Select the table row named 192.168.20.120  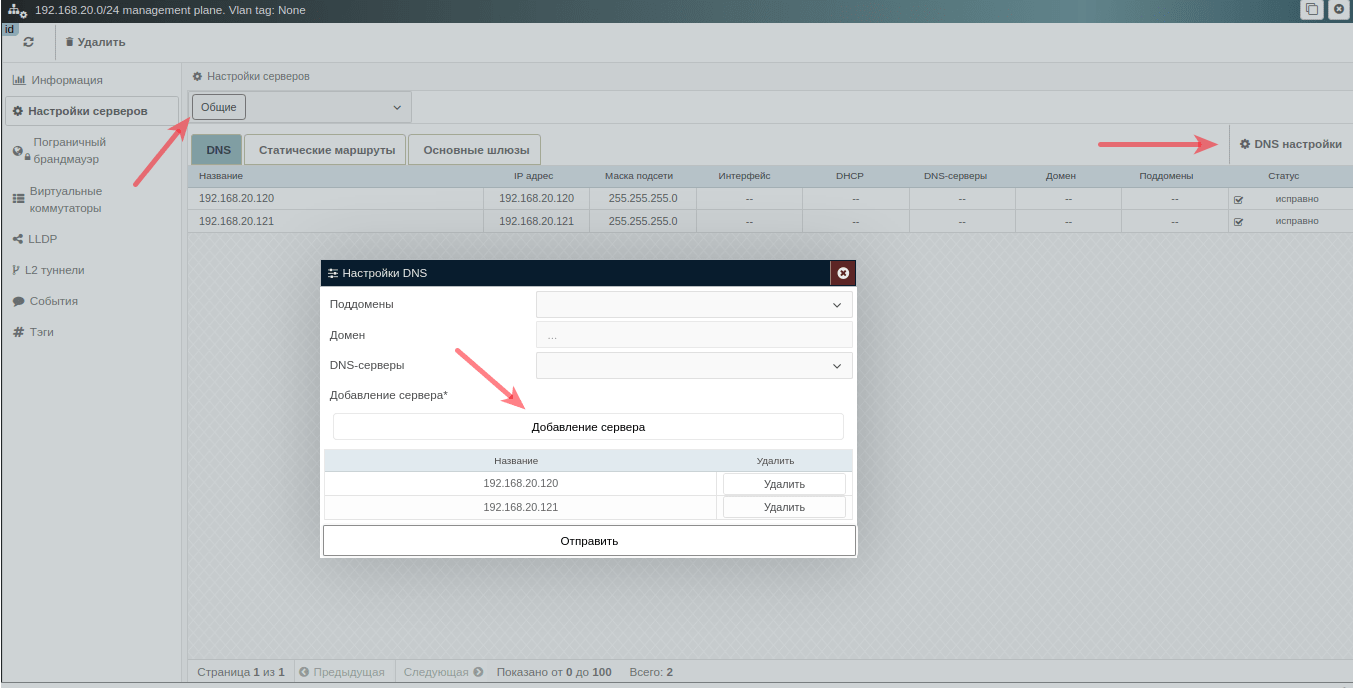click(770, 198)
